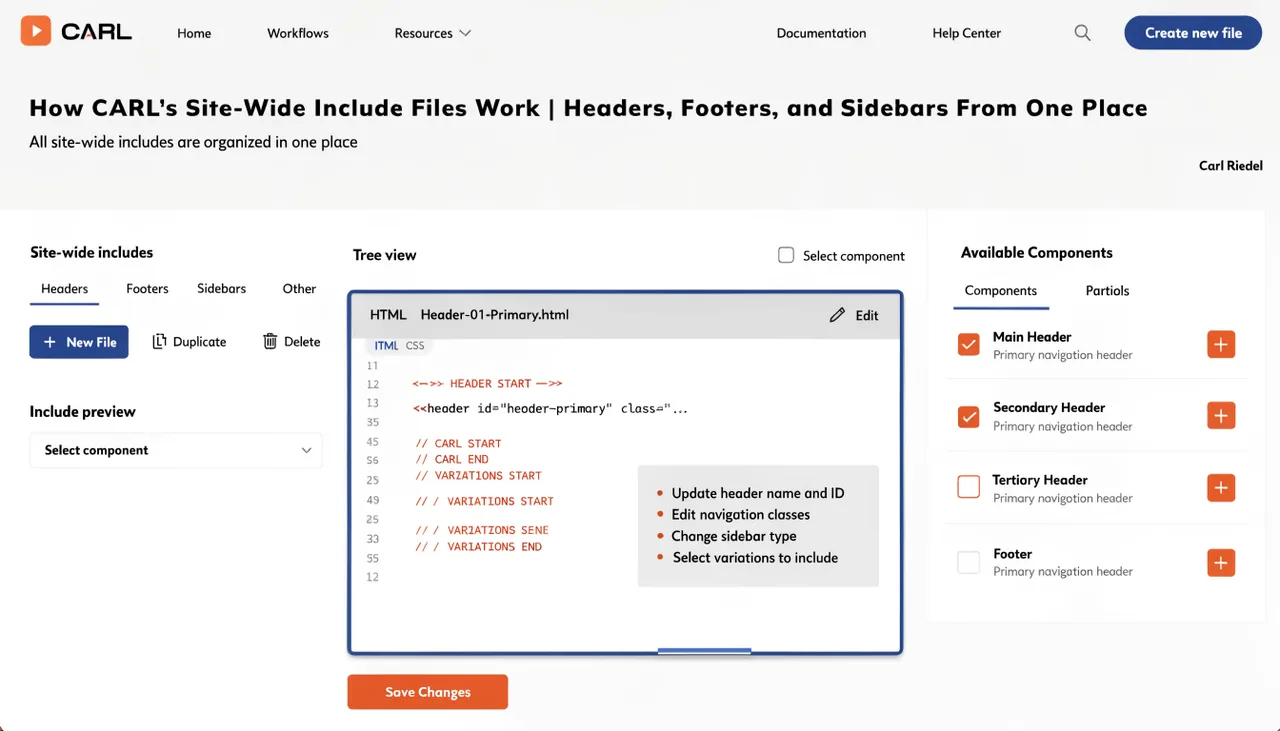Add Tertiary Header with plus icon
Image resolution: width=1280 pixels, height=731 pixels.
click(1221, 488)
